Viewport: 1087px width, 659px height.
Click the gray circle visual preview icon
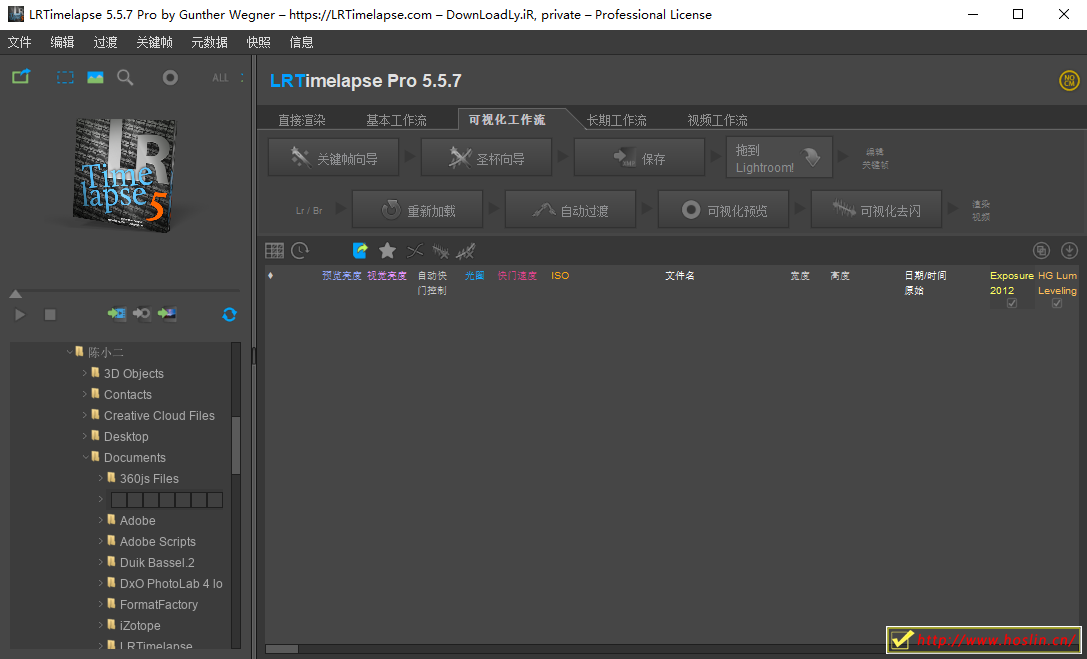coord(170,78)
